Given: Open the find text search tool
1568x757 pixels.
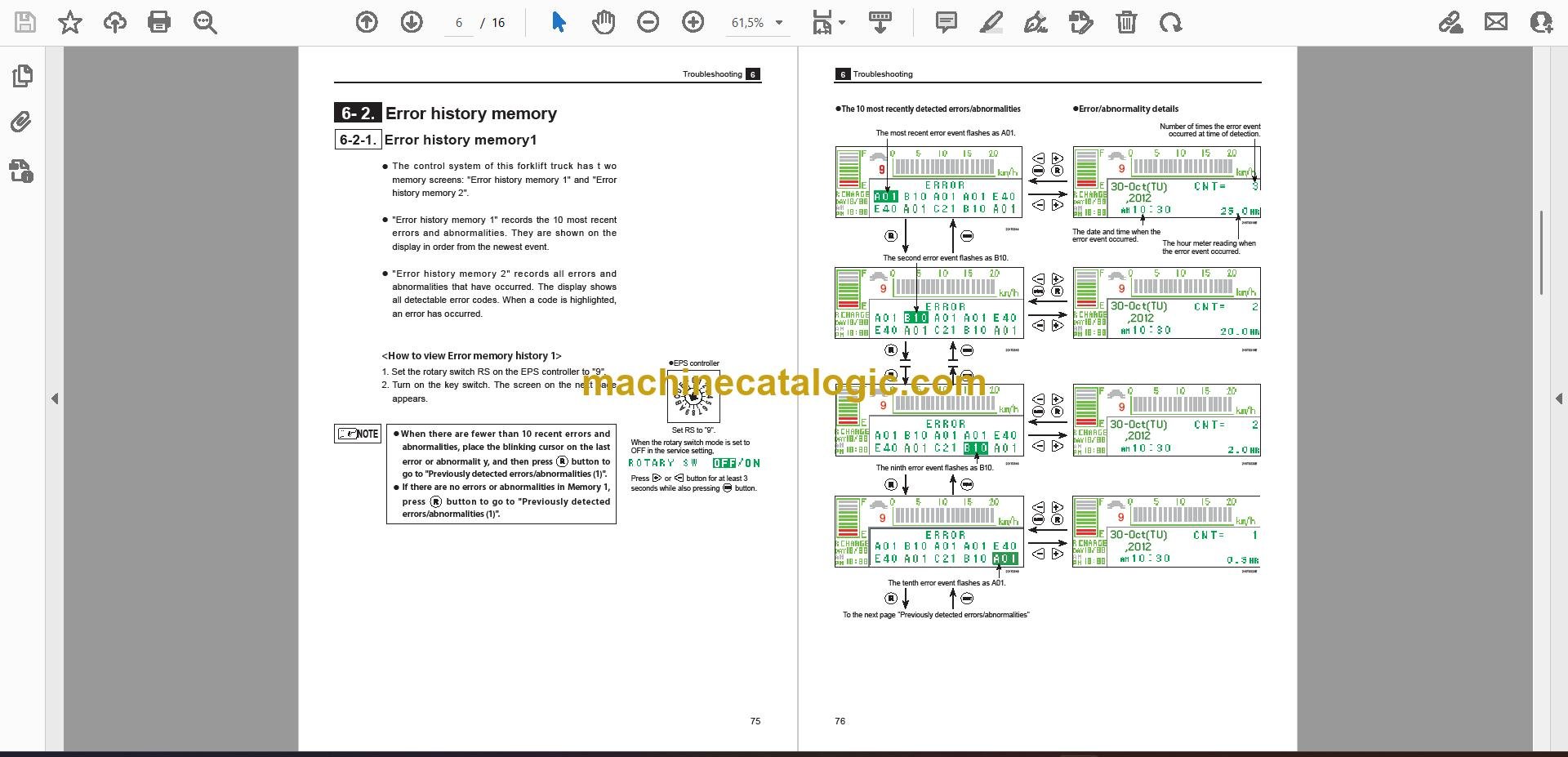Looking at the screenshot, I should pos(205,22).
